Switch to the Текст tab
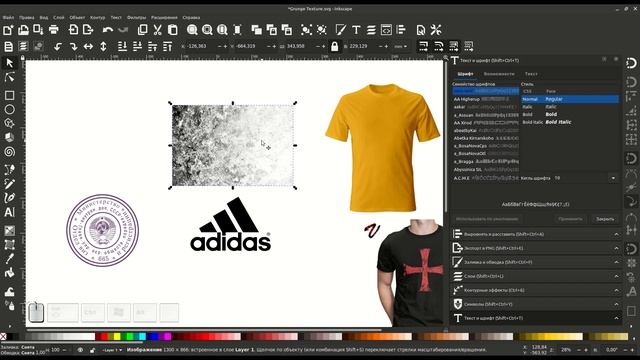The width and height of the screenshot is (640, 360). [531, 74]
